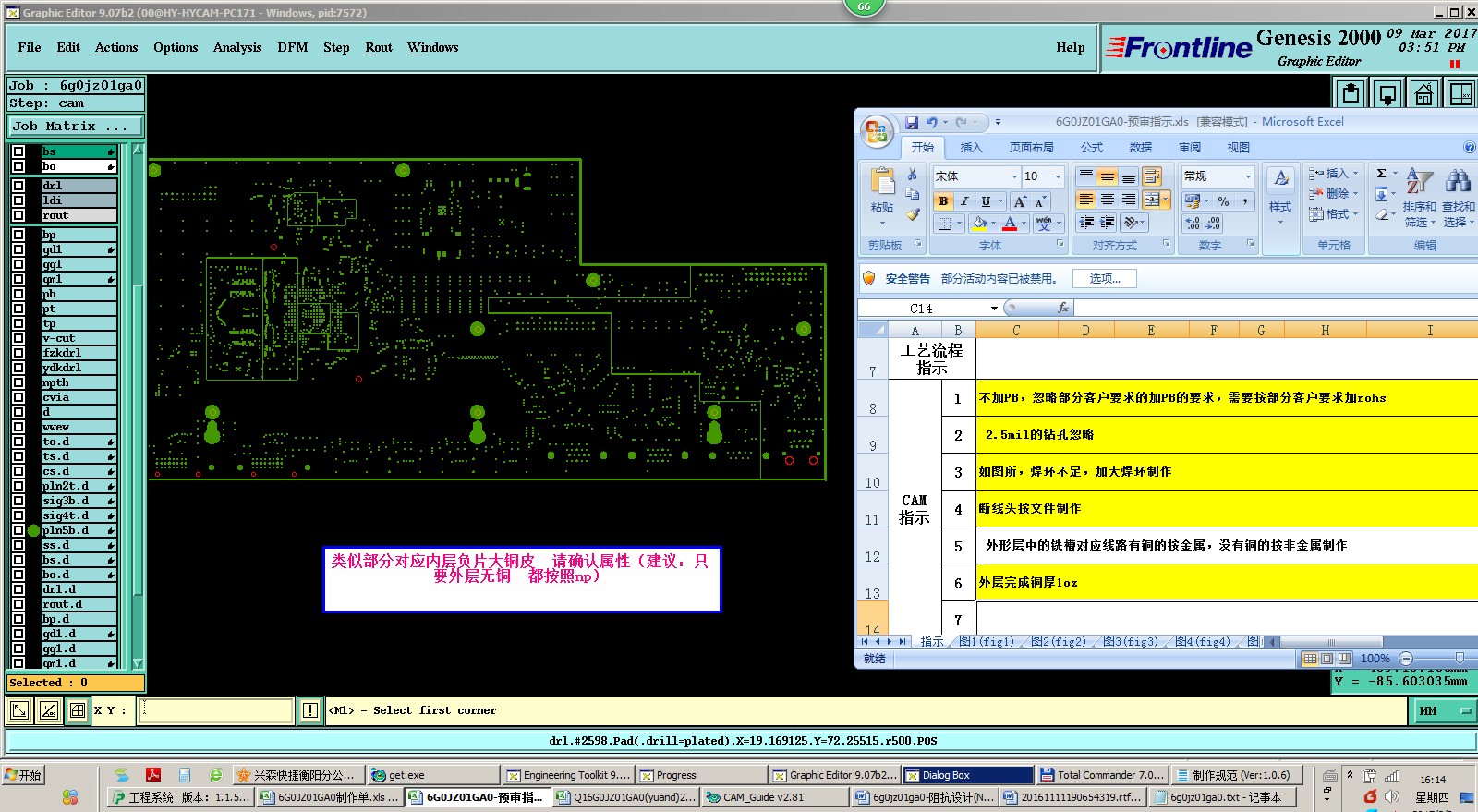
Task: Open Help in the Genesis menu bar
Action: coord(1071,48)
